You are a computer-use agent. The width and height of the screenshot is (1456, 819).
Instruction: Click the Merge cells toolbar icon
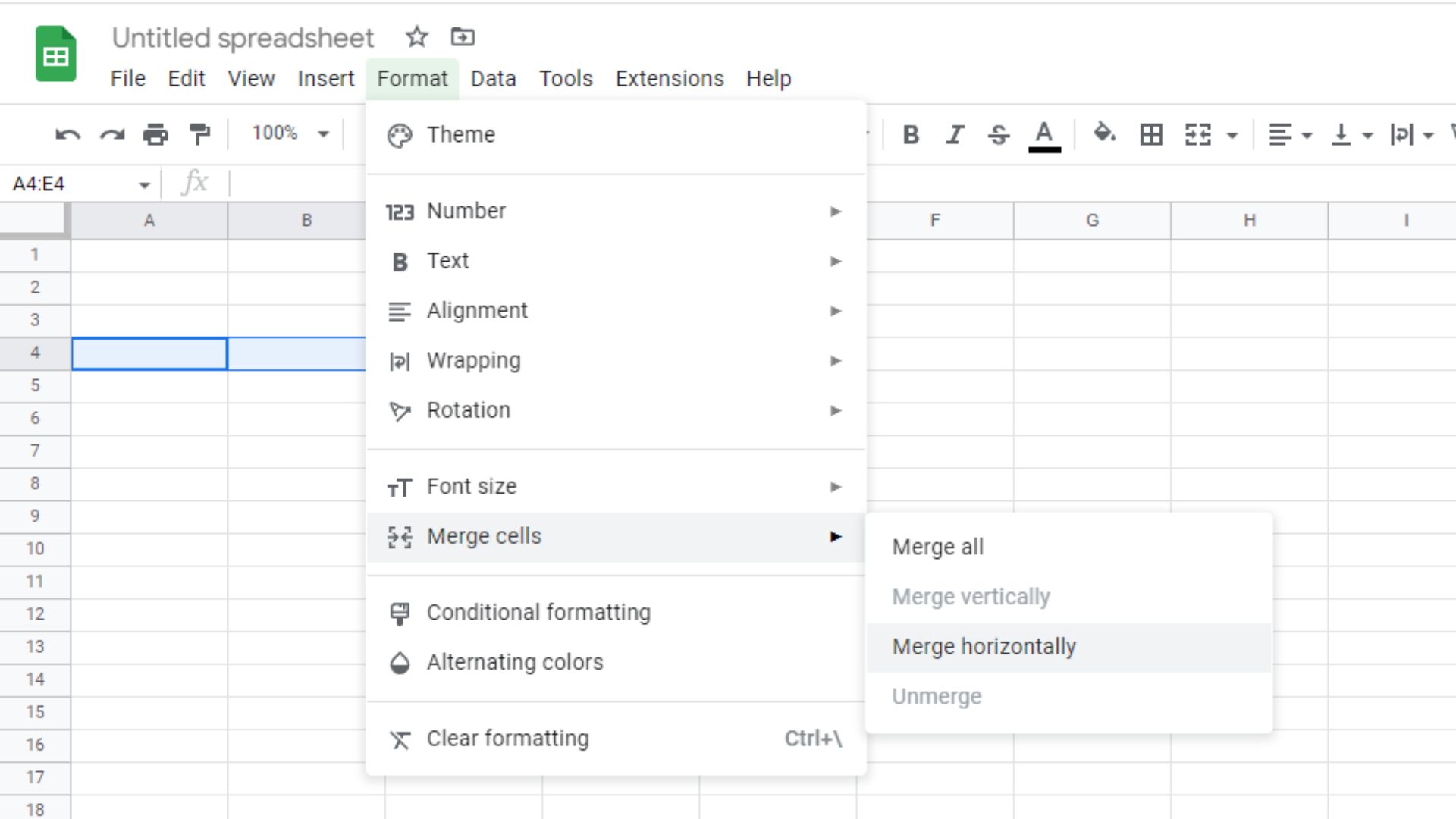(x=1198, y=133)
